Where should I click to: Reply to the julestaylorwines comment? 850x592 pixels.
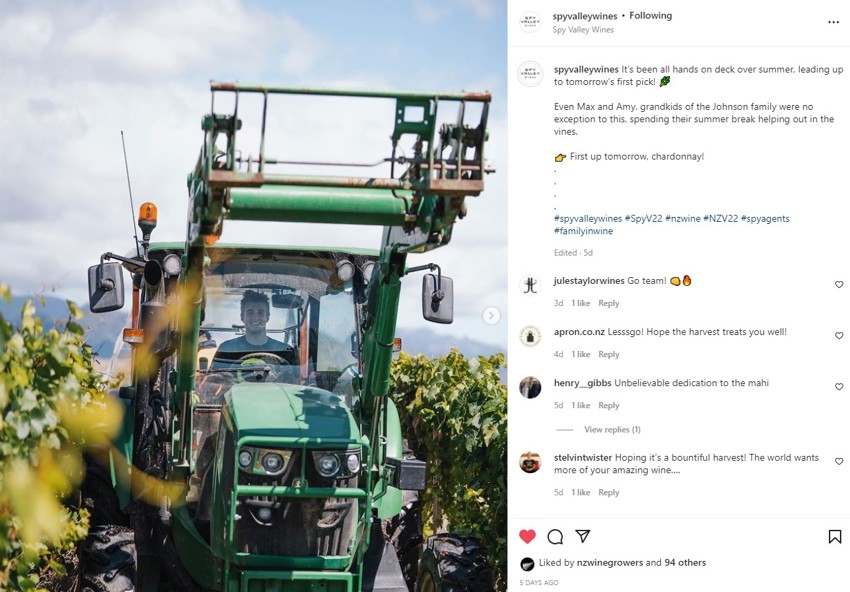click(x=608, y=303)
